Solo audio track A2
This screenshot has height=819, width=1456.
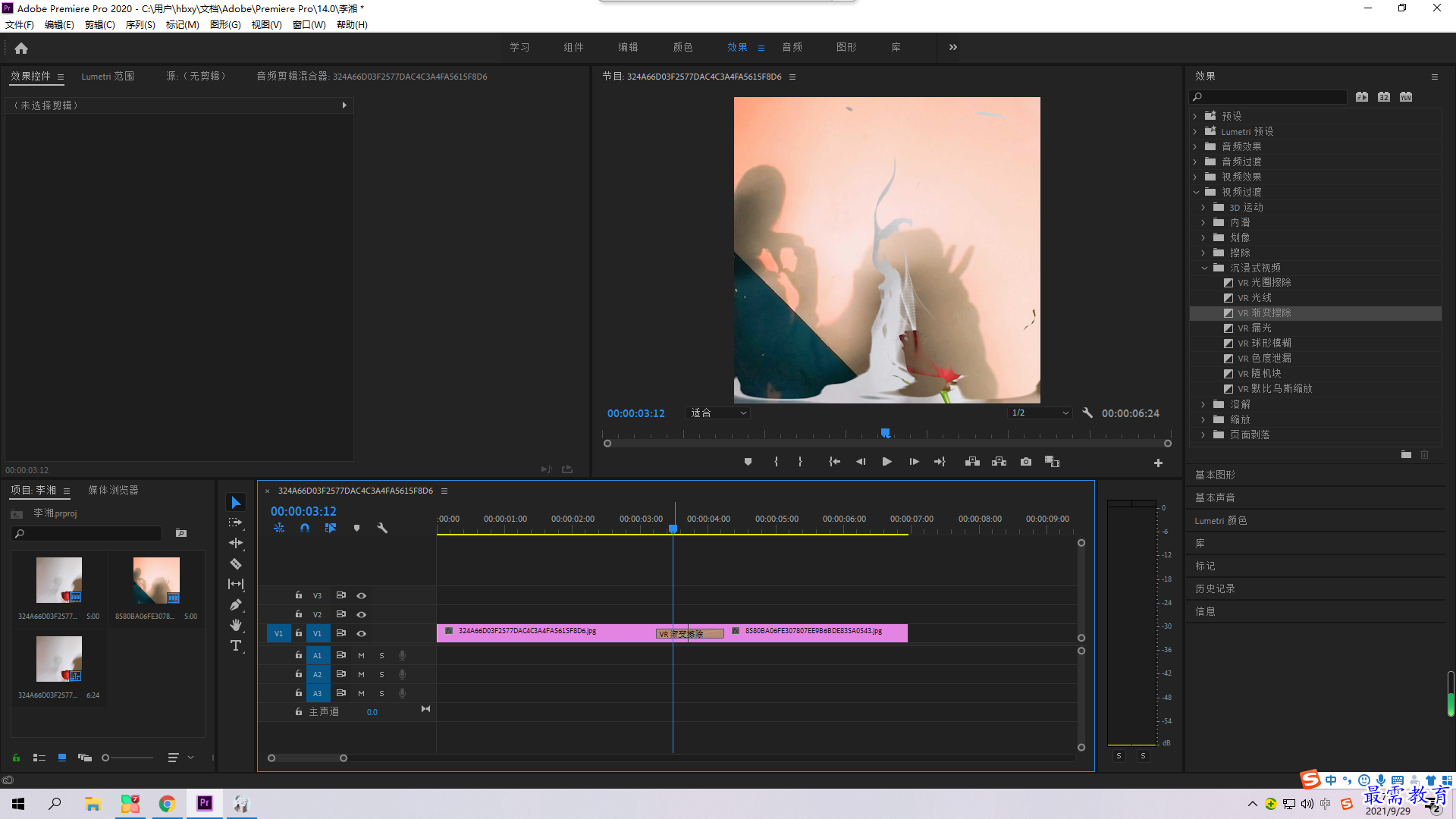point(381,674)
